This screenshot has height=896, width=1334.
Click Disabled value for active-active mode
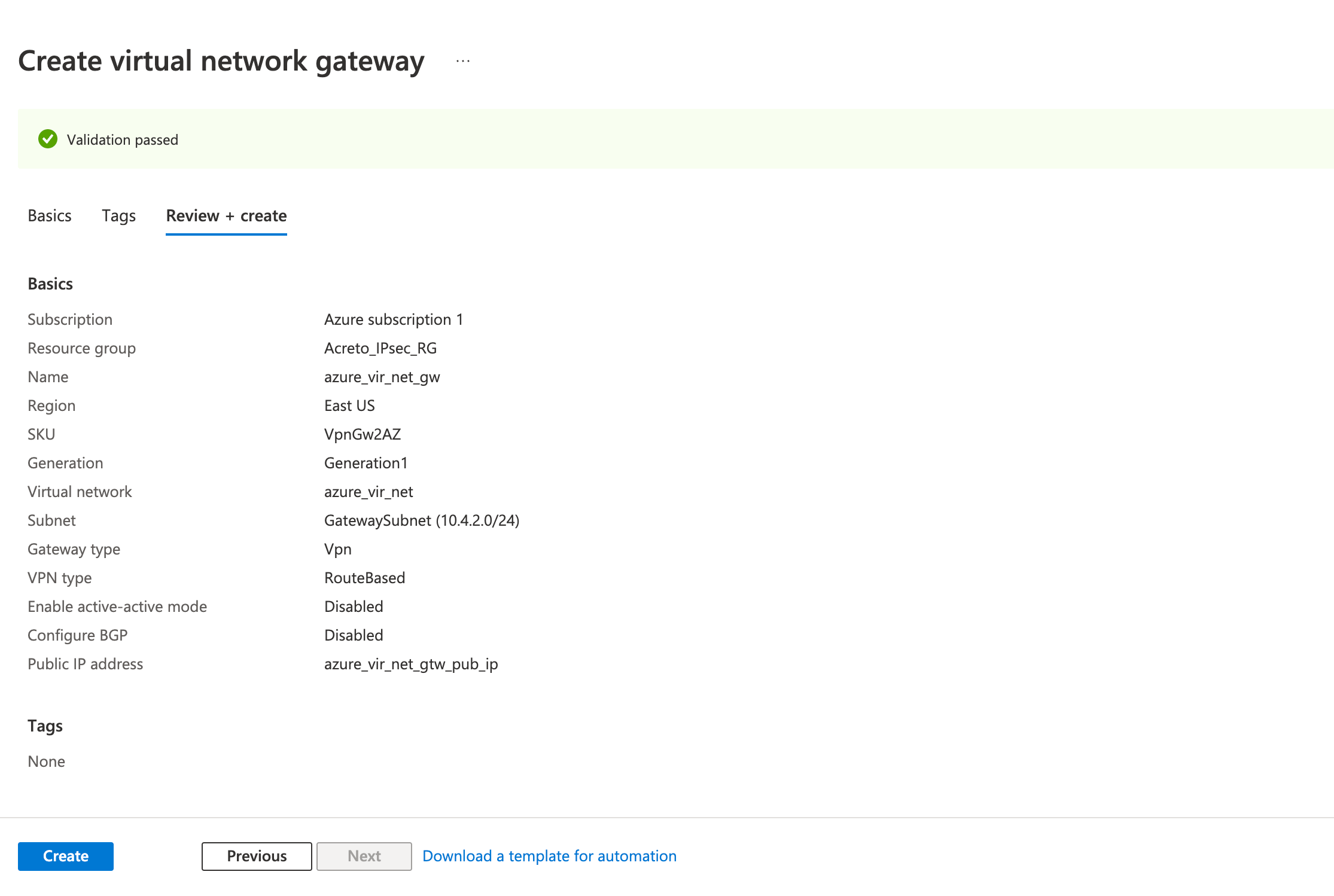tap(354, 607)
